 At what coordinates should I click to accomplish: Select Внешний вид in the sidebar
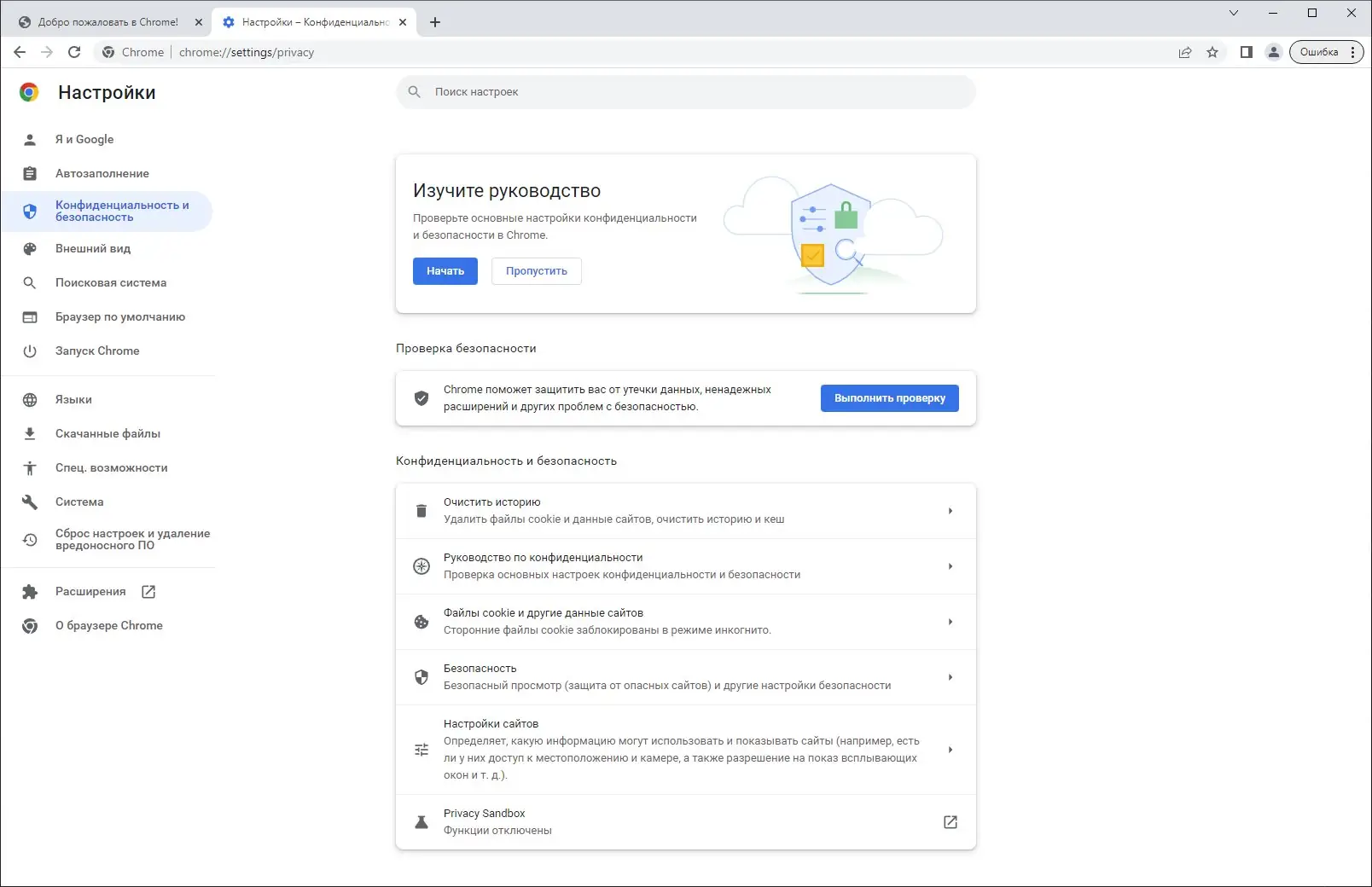[92, 248]
